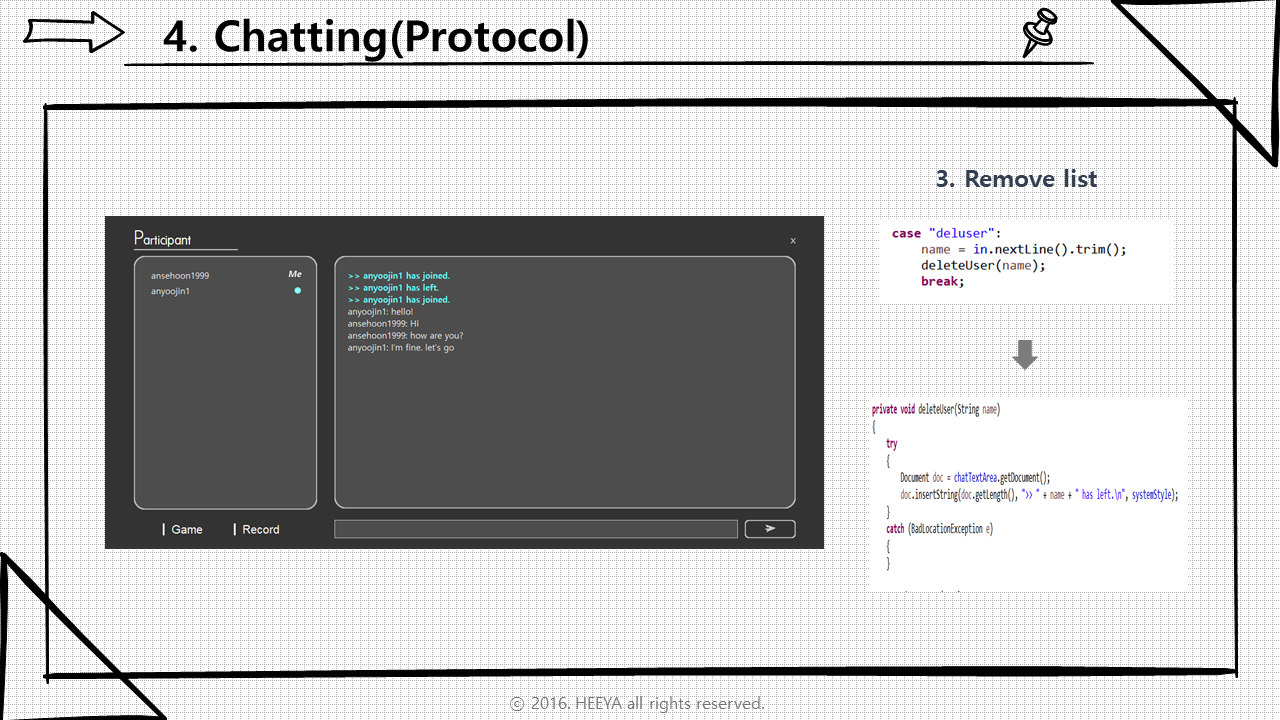
Task: Open the Record option
Action: [x=257, y=530]
